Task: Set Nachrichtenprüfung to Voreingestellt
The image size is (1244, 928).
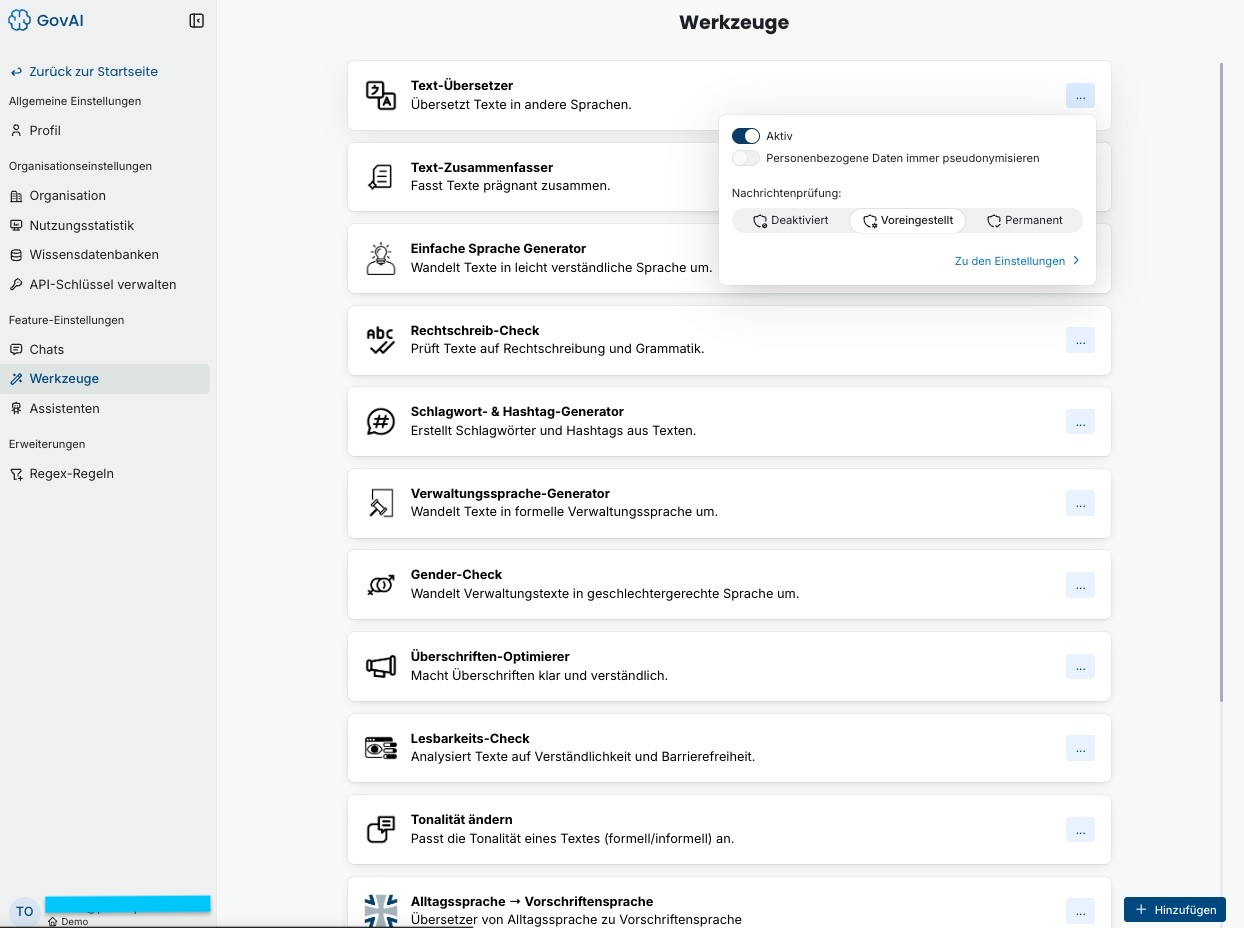Action: click(907, 220)
